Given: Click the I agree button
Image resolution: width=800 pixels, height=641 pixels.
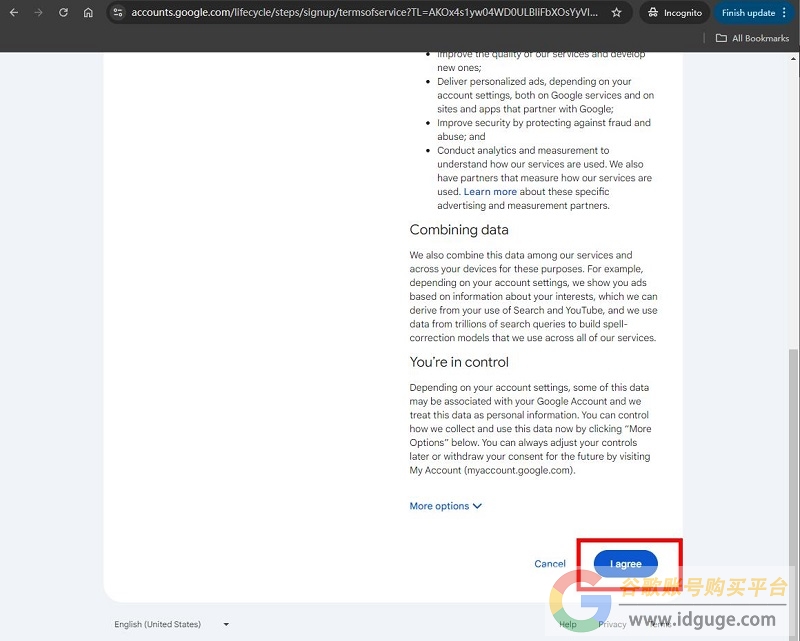Looking at the screenshot, I should click(626, 564).
